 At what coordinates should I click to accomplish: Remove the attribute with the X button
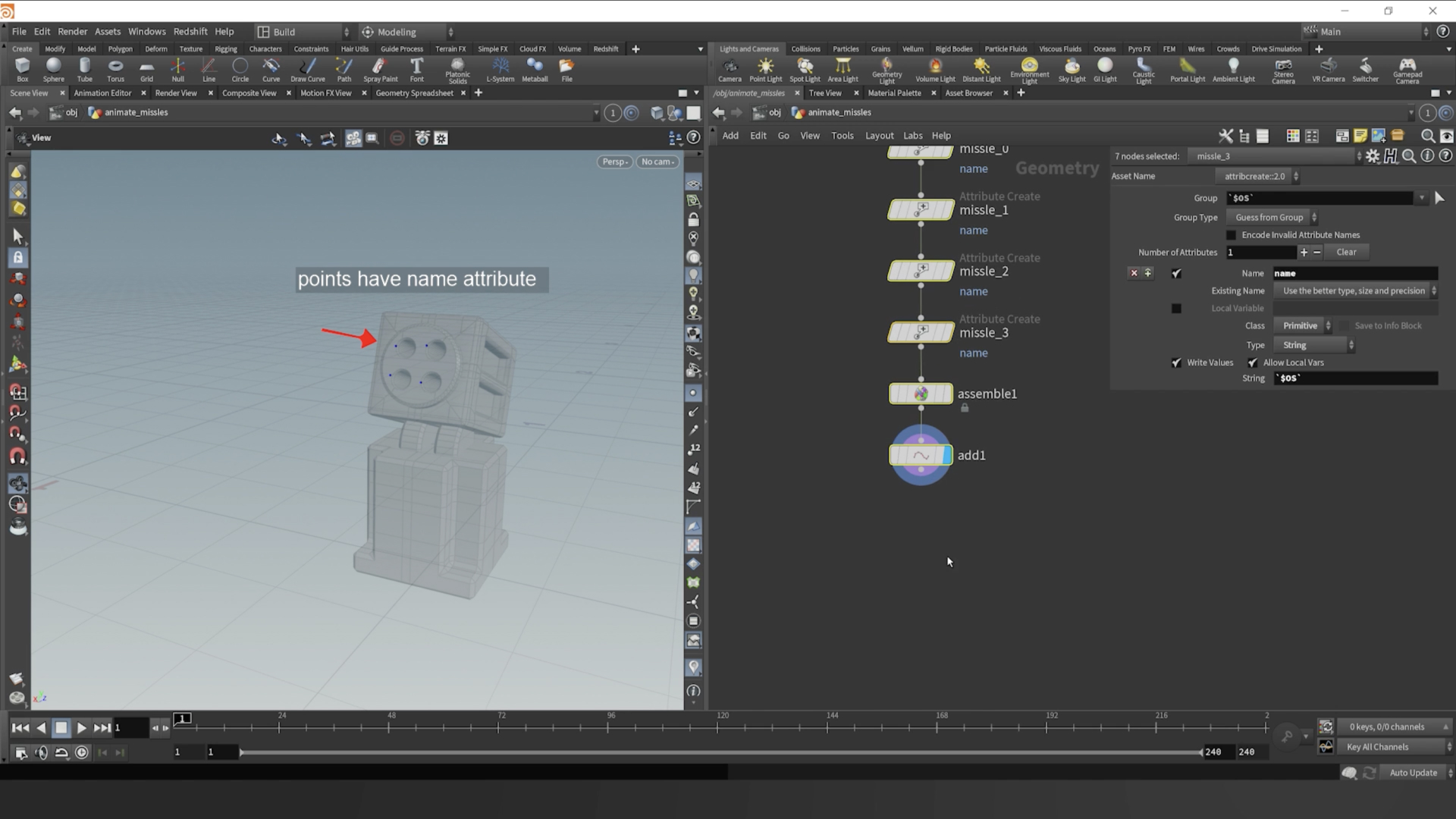[1134, 273]
